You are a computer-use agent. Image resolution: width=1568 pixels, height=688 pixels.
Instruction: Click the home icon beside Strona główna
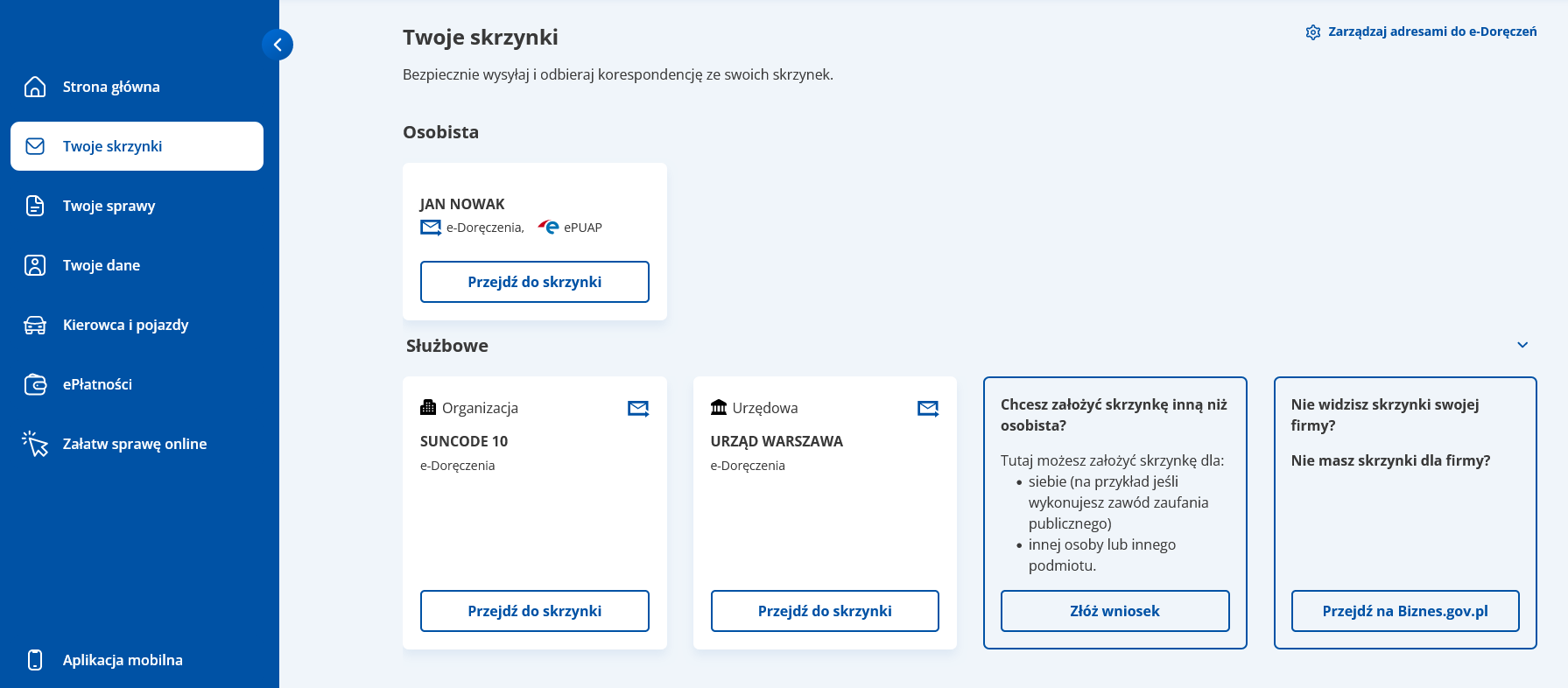pos(35,87)
